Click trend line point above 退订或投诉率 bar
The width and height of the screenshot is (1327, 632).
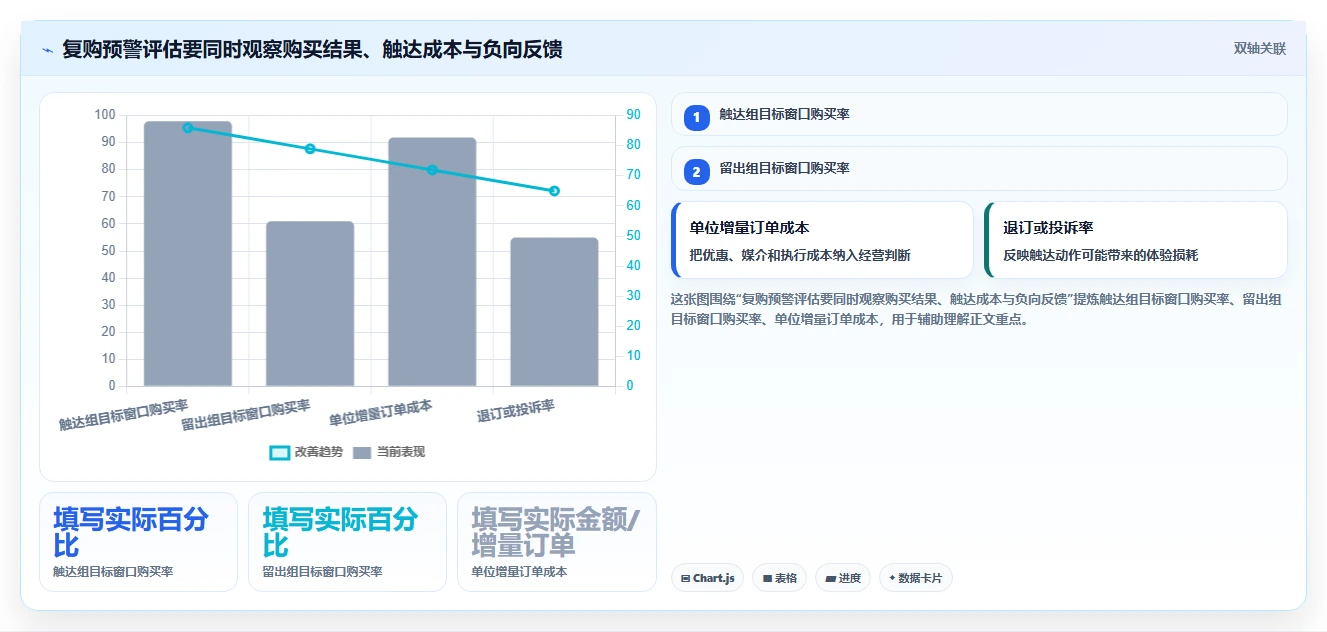554,191
